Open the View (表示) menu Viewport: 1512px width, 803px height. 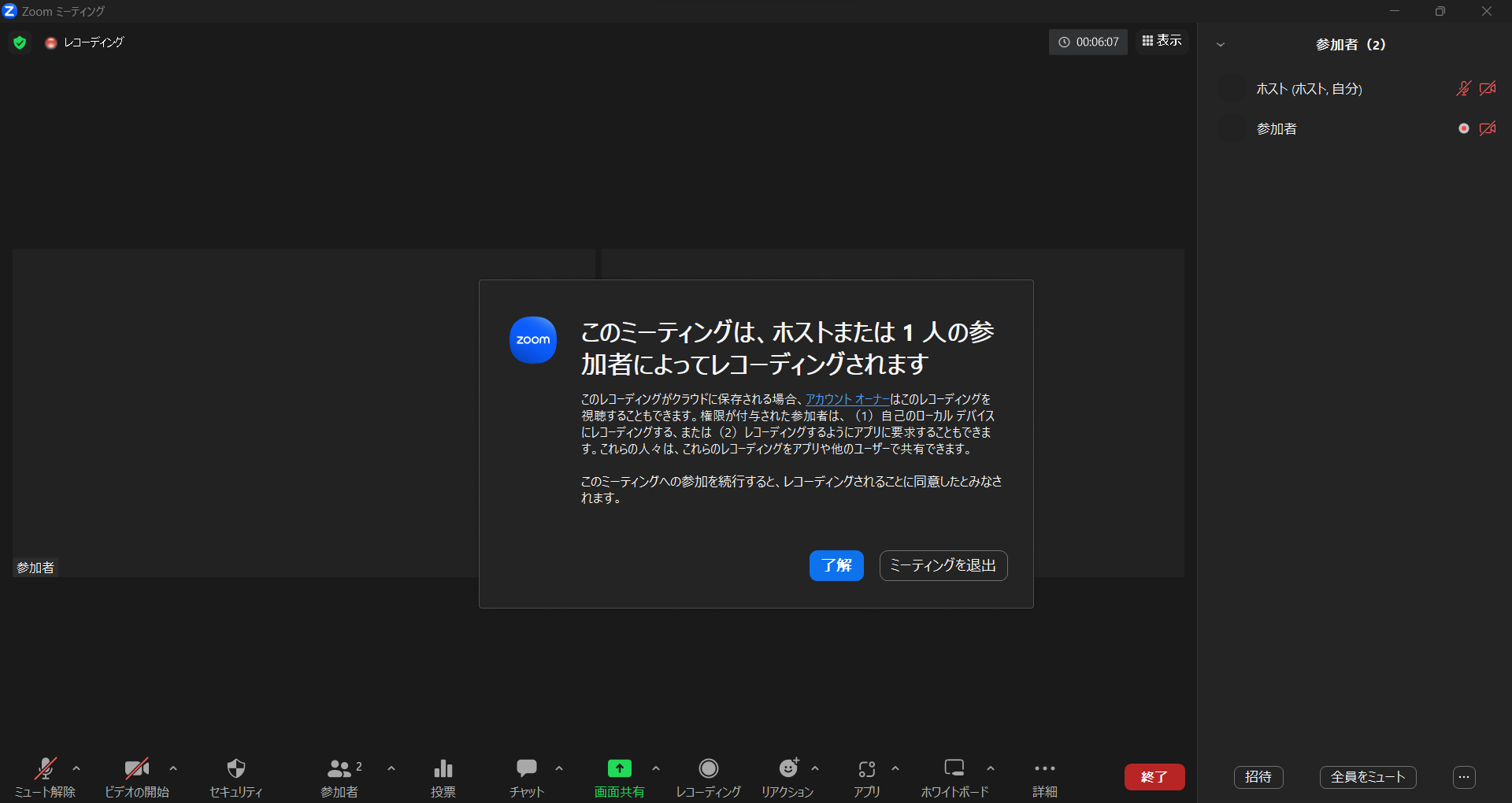point(1162,41)
